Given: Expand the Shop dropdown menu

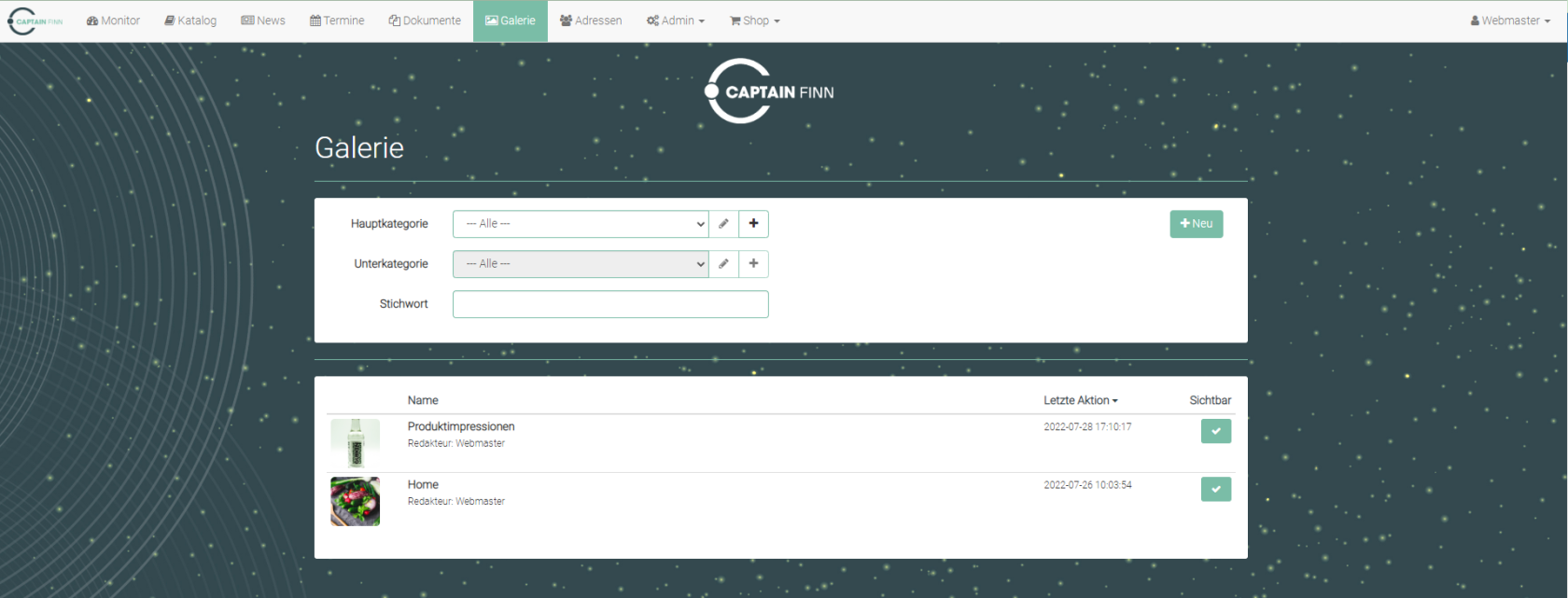Looking at the screenshot, I should tap(754, 21).
